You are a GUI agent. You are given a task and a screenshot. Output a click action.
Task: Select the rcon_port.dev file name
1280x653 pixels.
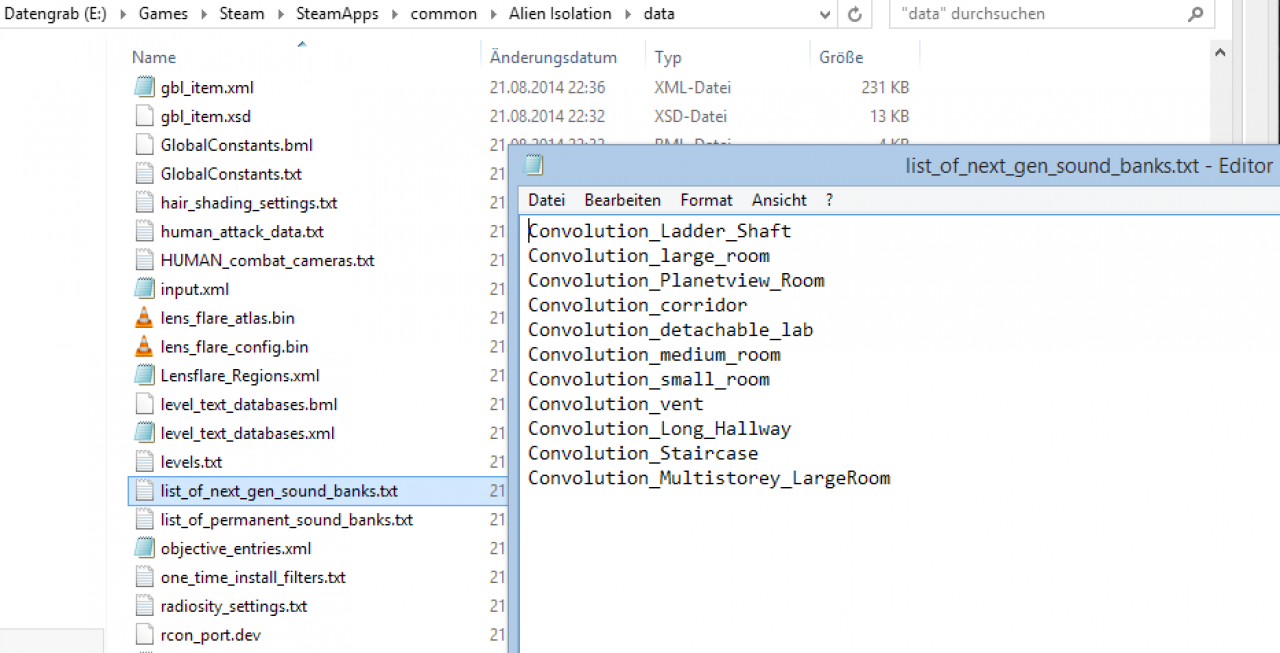tap(211, 635)
